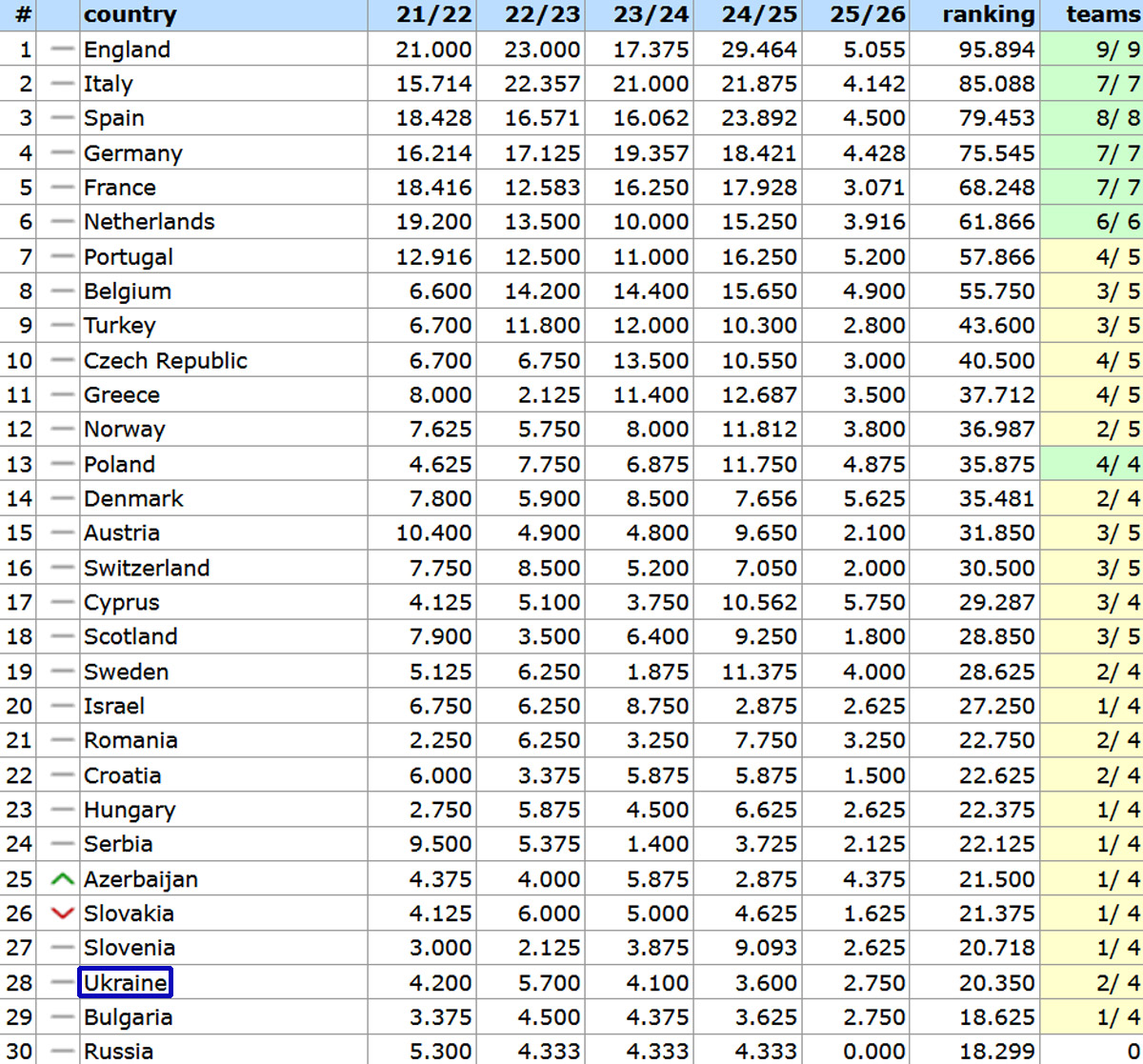Open the Ukraine country link
This screenshot has height=1064, width=1143.
(x=125, y=983)
